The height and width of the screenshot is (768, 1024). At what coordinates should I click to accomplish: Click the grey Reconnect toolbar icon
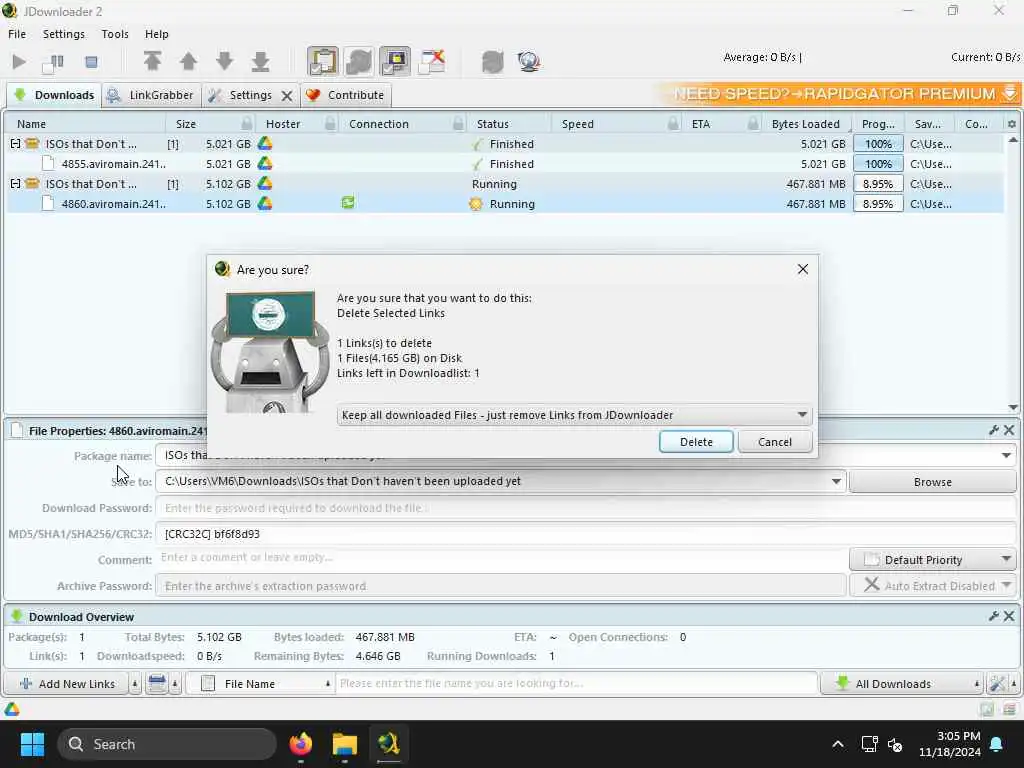(492, 61)
